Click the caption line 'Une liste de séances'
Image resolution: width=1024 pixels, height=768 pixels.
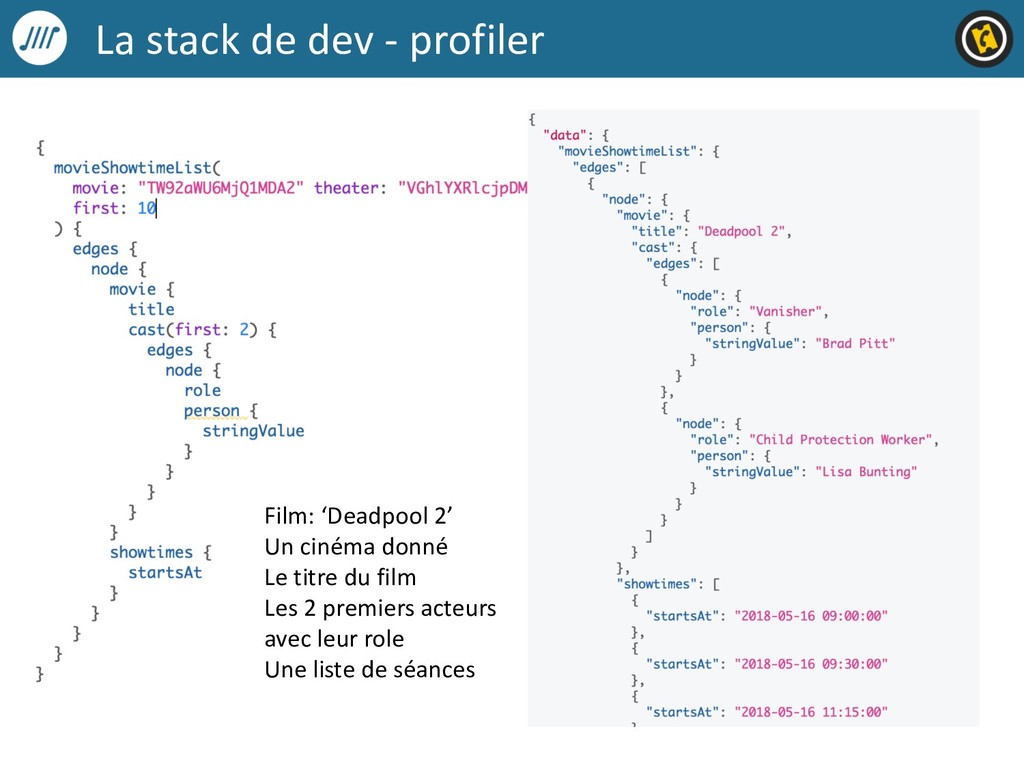370,669
